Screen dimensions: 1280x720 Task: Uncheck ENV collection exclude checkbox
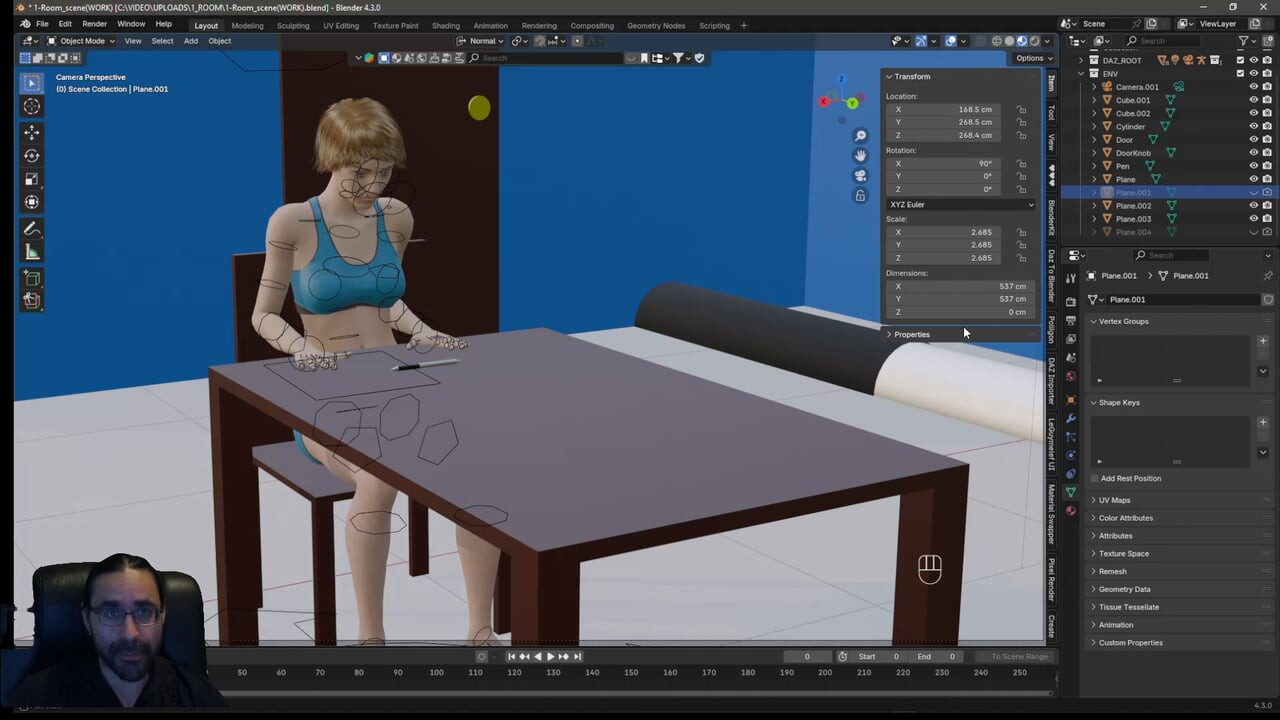(1240, 74)
